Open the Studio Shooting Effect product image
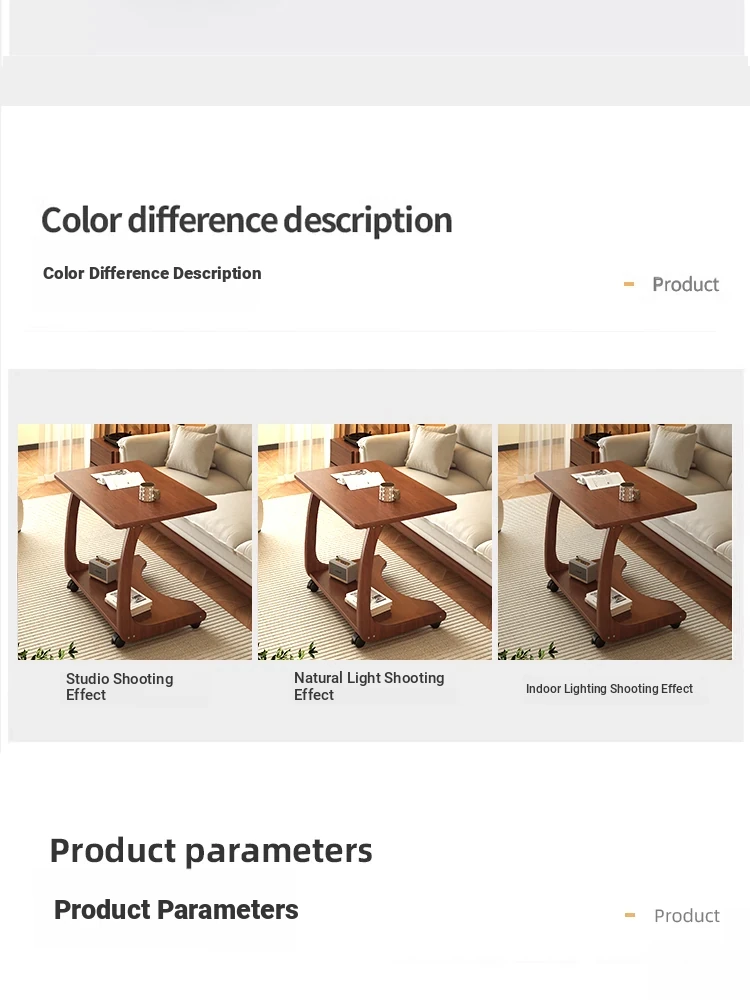 pos(135,541)
